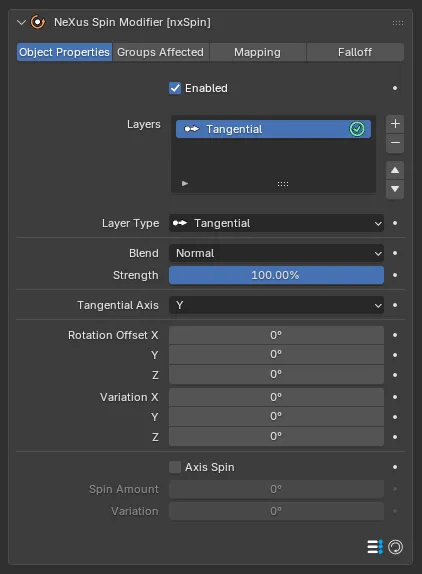Screen dimensions: 422x574
Task: Animate the Rotation Offset X dot
Action: 395,335
